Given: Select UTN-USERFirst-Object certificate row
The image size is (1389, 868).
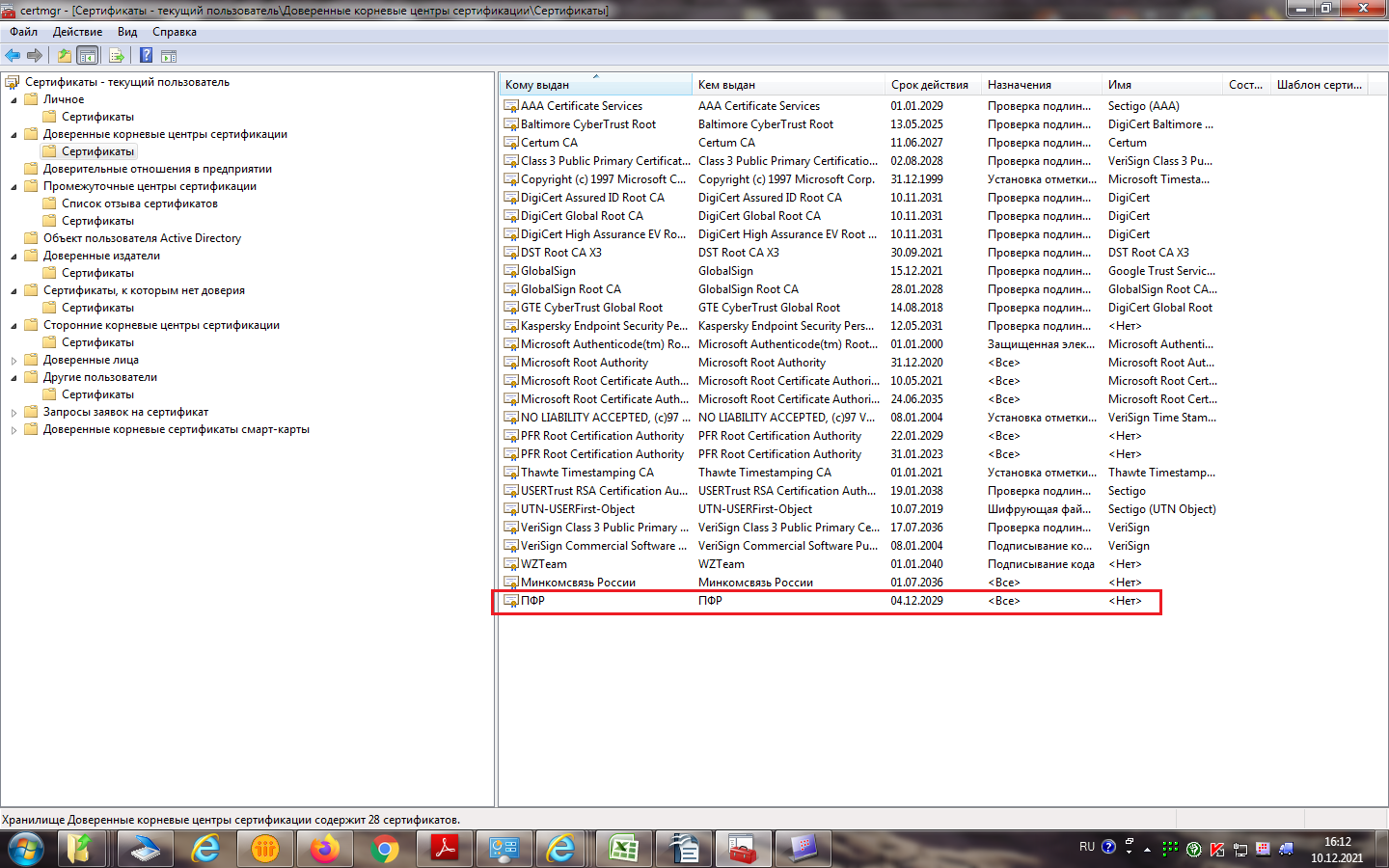Looking at the screenshot, I should pyautogui.click(x=577, y=509).
